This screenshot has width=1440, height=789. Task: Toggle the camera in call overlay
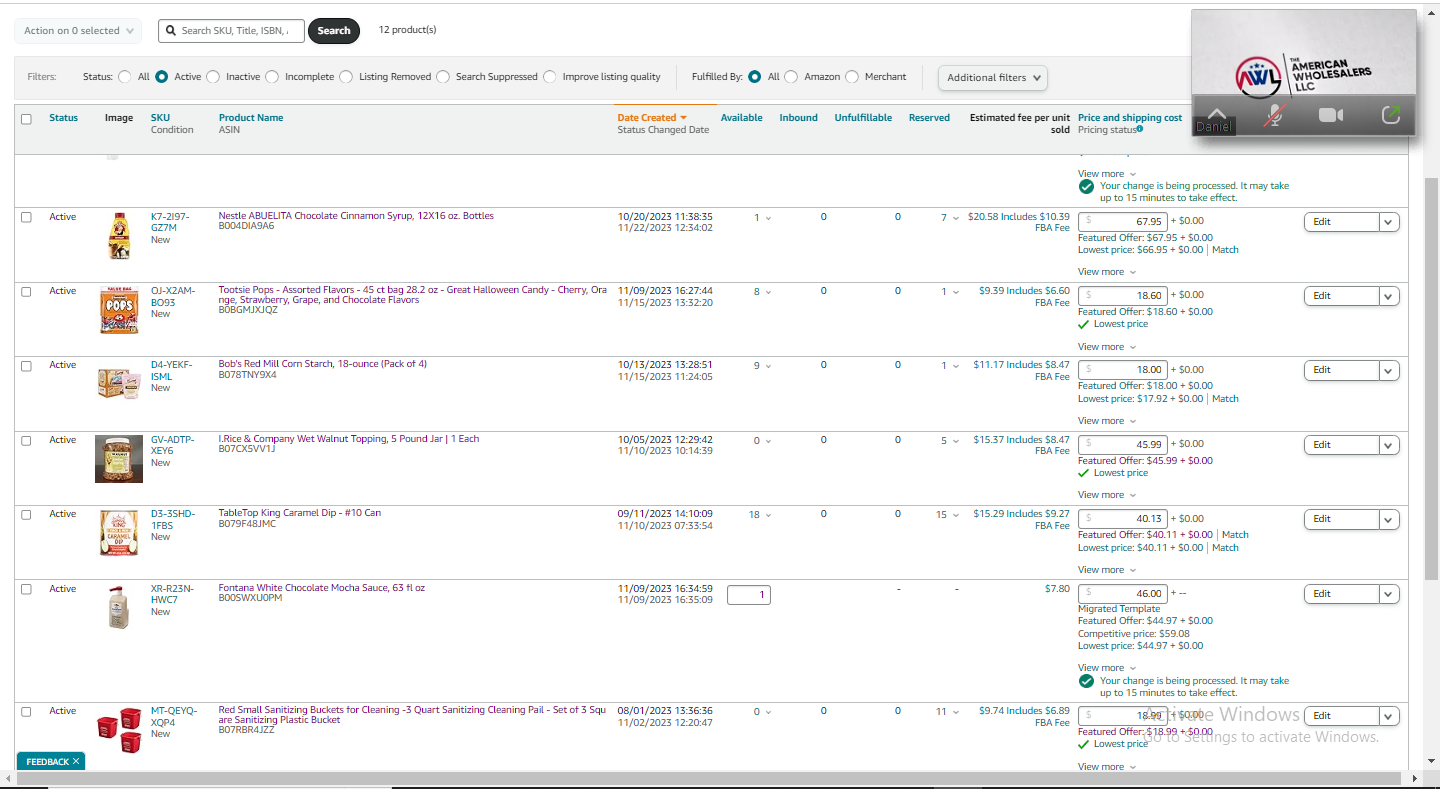click(1331, 116)
